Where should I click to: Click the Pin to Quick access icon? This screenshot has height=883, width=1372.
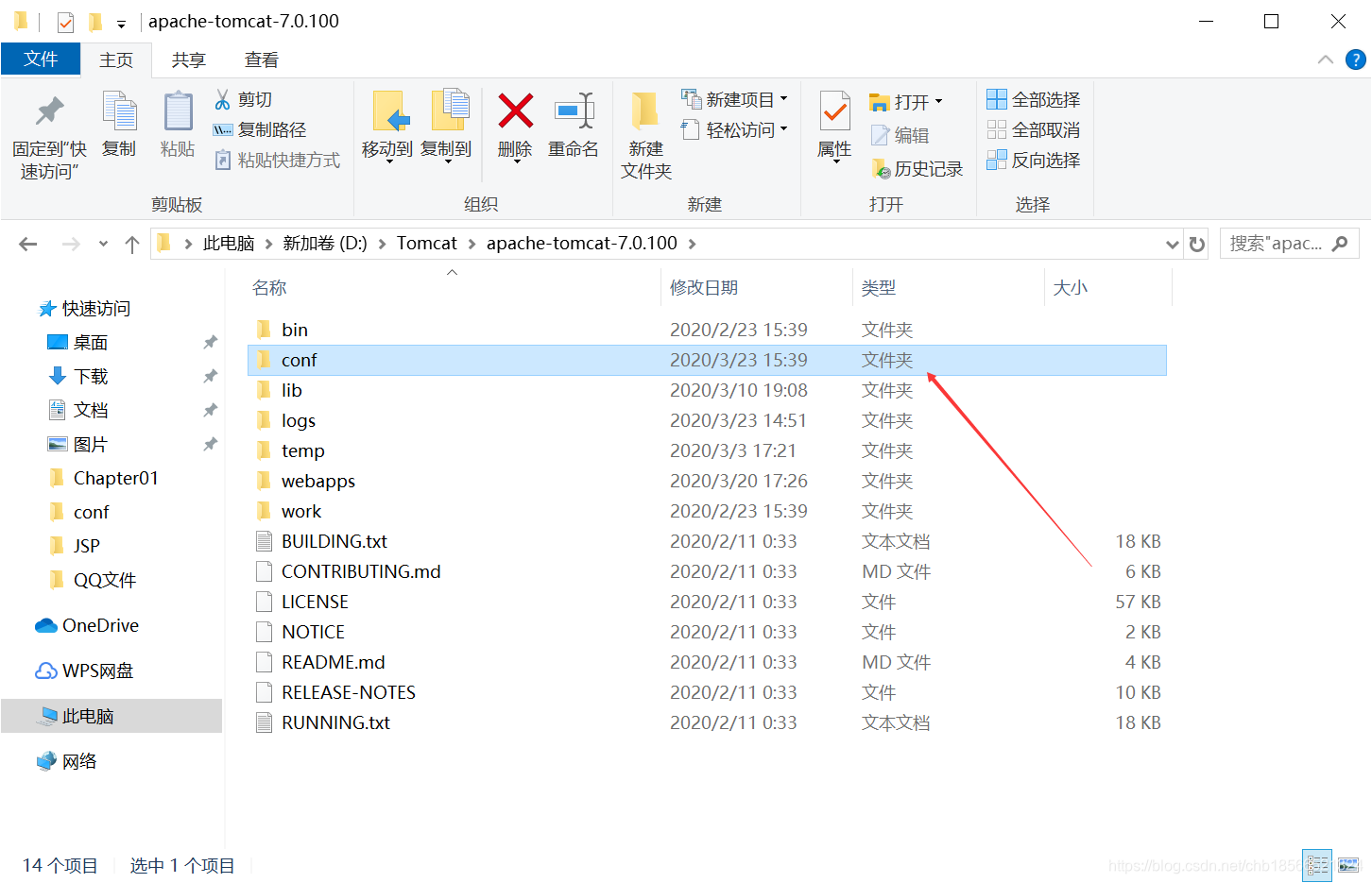(49, 112)
